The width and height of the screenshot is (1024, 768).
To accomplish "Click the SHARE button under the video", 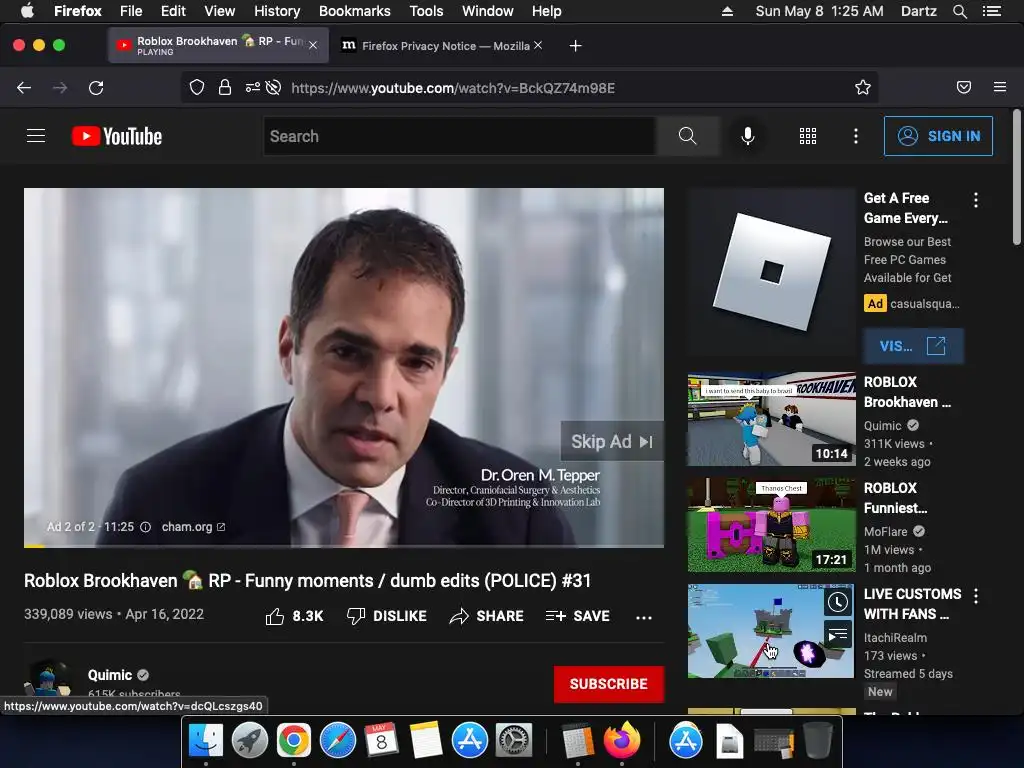I will pos(487,616).
